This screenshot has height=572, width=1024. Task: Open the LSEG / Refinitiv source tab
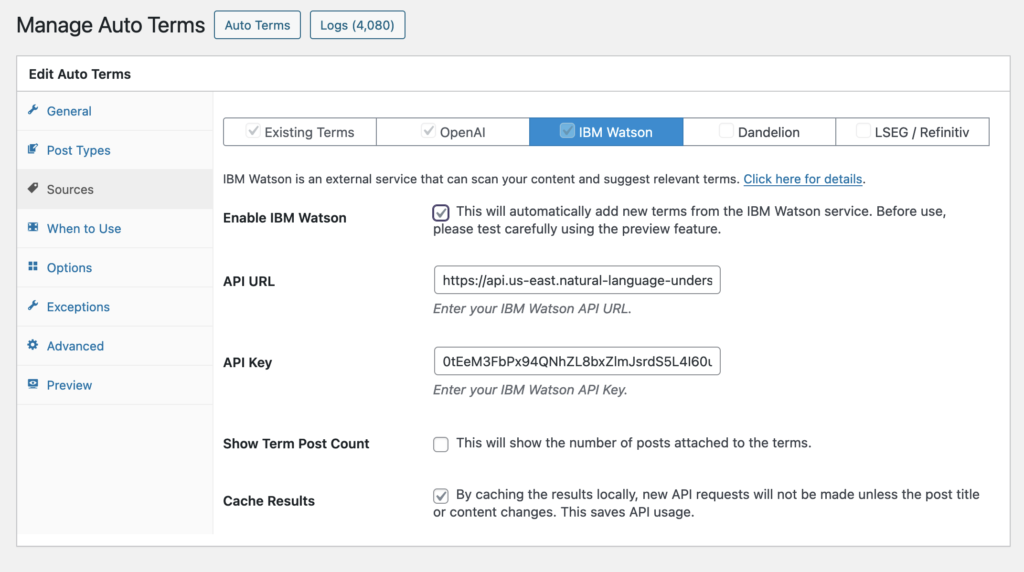tap(912, 132)
